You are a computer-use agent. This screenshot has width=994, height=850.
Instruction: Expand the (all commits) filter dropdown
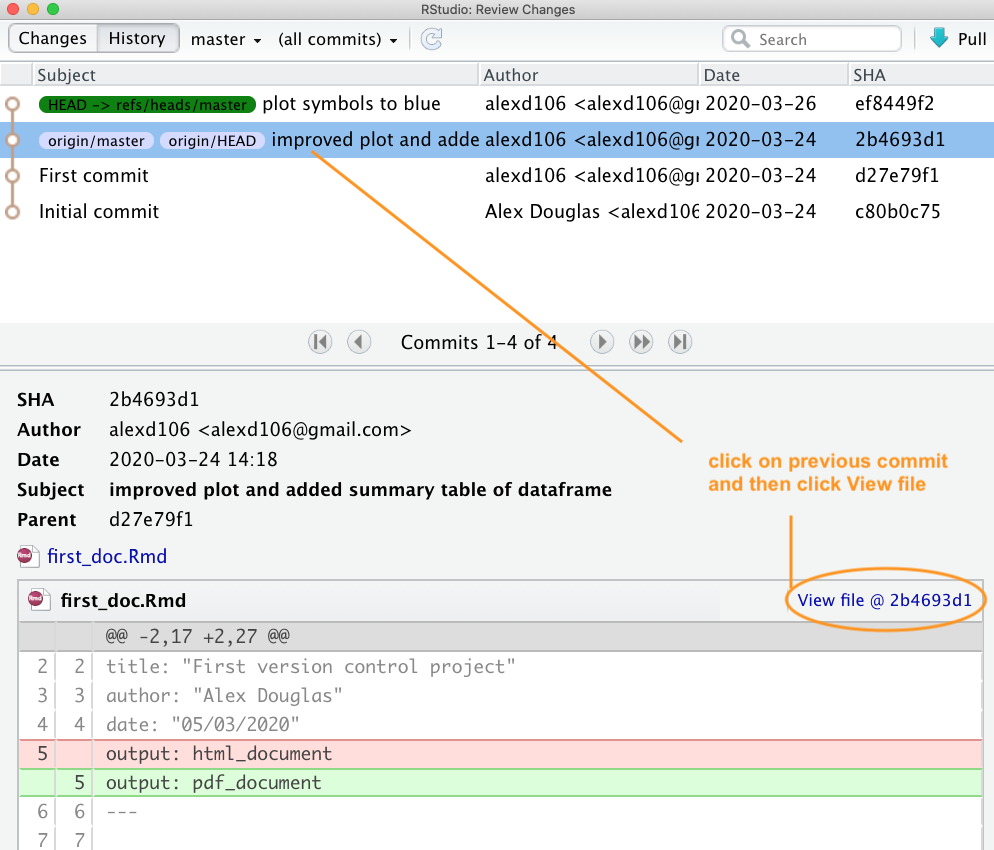[337, 40]
